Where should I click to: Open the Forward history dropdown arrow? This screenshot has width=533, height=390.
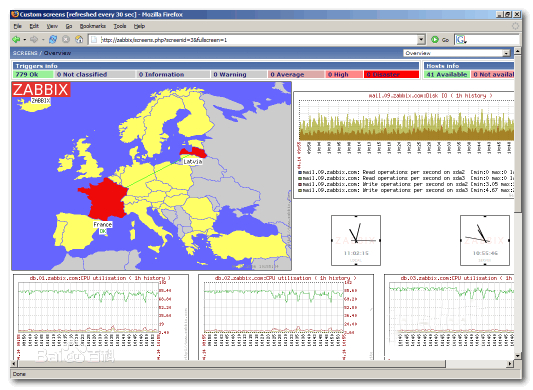[x=43, y=40]
